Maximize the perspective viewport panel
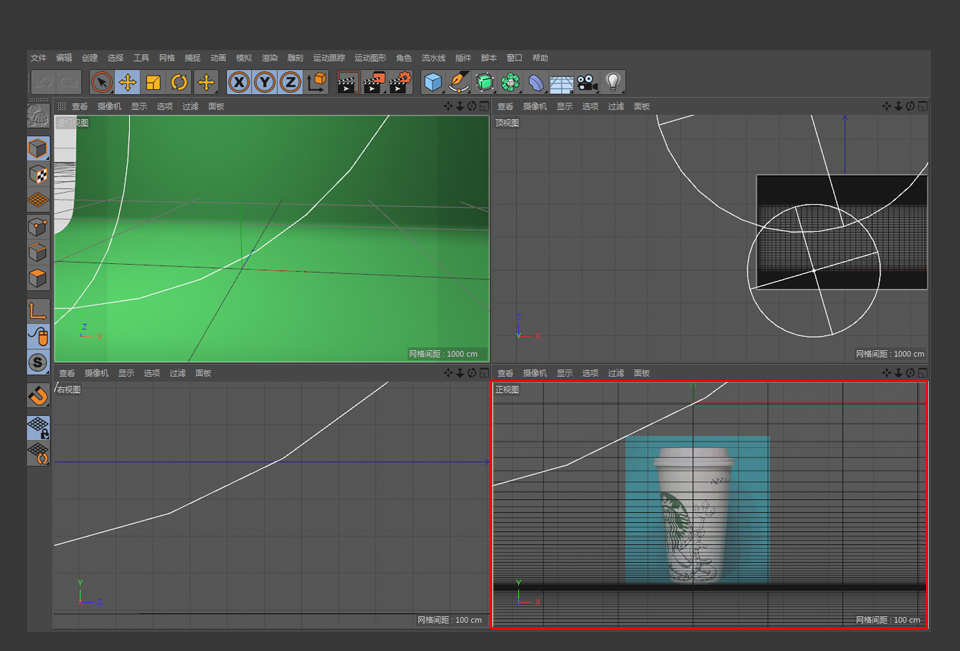 (484, 106)
